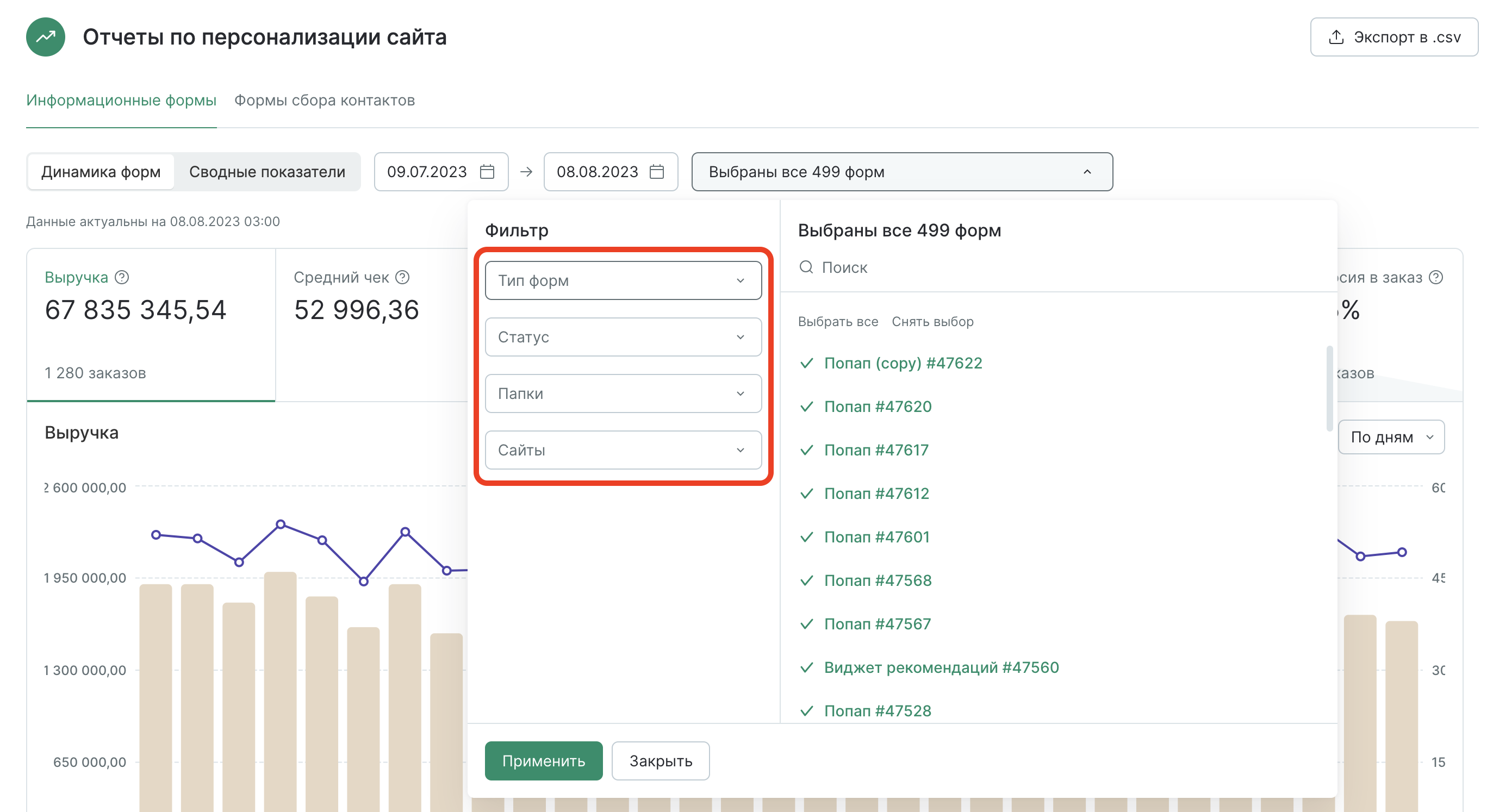The image size is (1493, 812).
Task: Click the Снять выбор link
Action: pyautogui.click(x=932, y=321)
